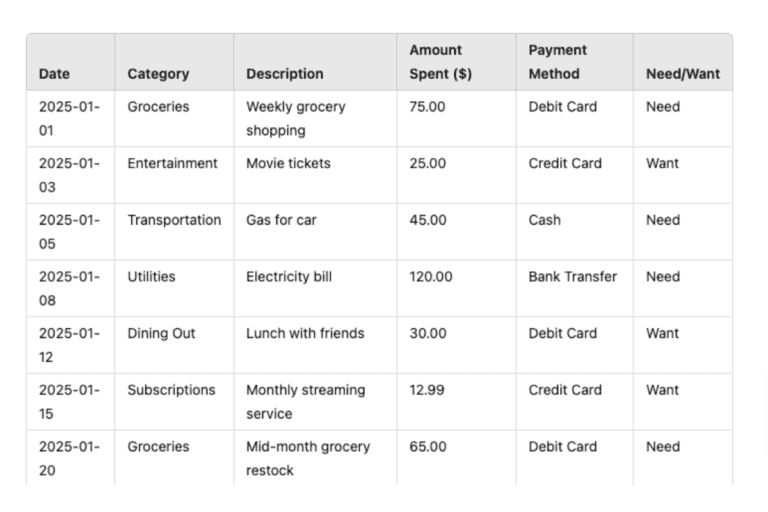The image size is (768, 512).
Task: Click the Dining Out category cell
Action: click(x=161, y=334)
